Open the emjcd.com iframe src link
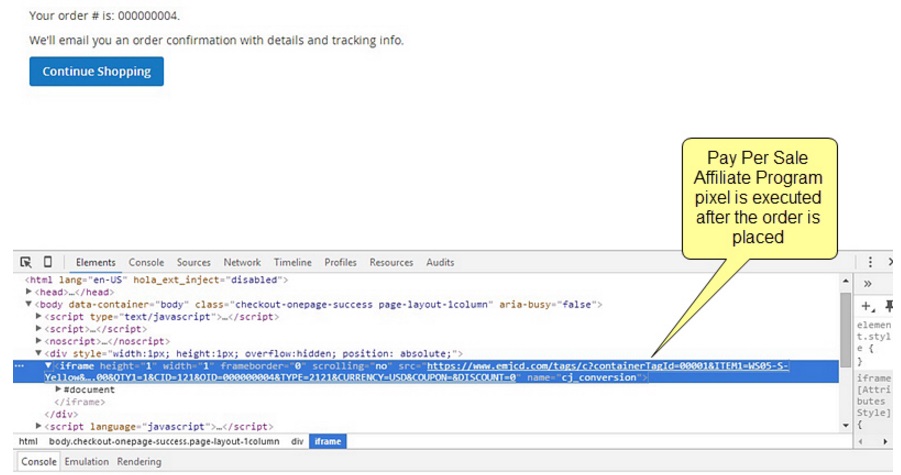 608,366
